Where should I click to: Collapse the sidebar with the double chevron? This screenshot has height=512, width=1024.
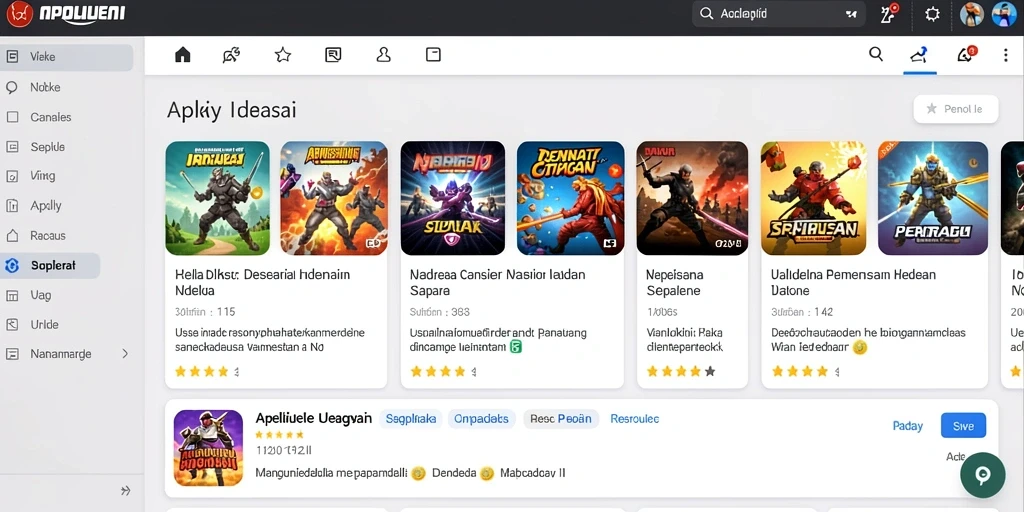coord(126,490)
